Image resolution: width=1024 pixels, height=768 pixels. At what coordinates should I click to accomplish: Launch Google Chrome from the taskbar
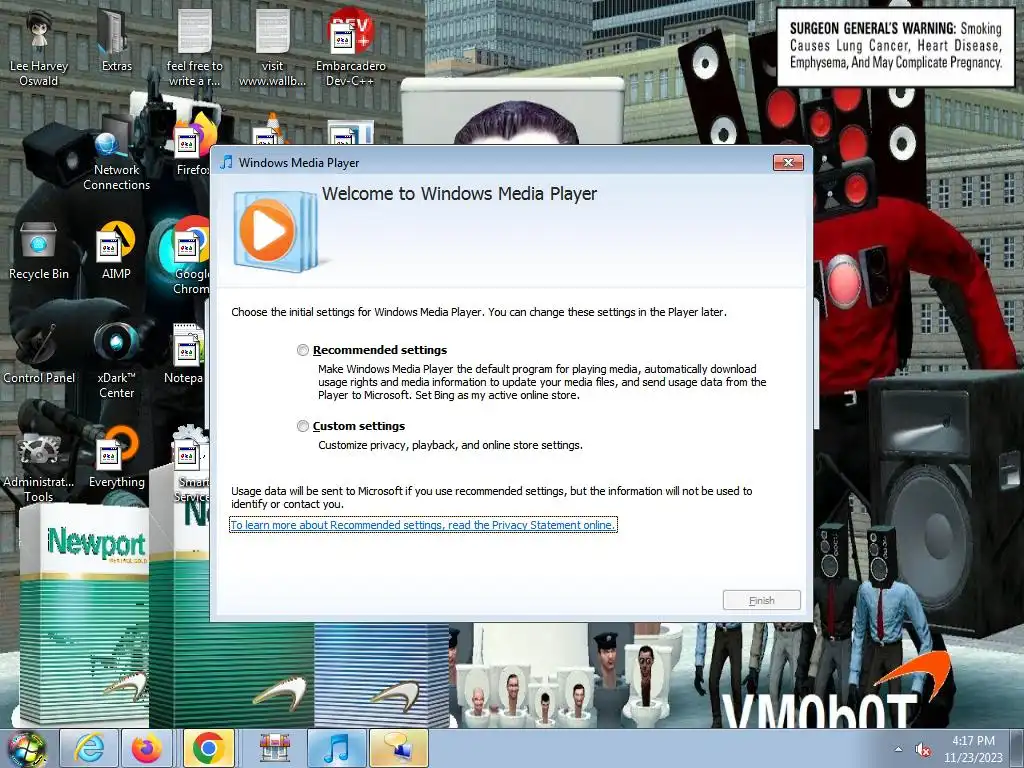click(x=208, y=748)
